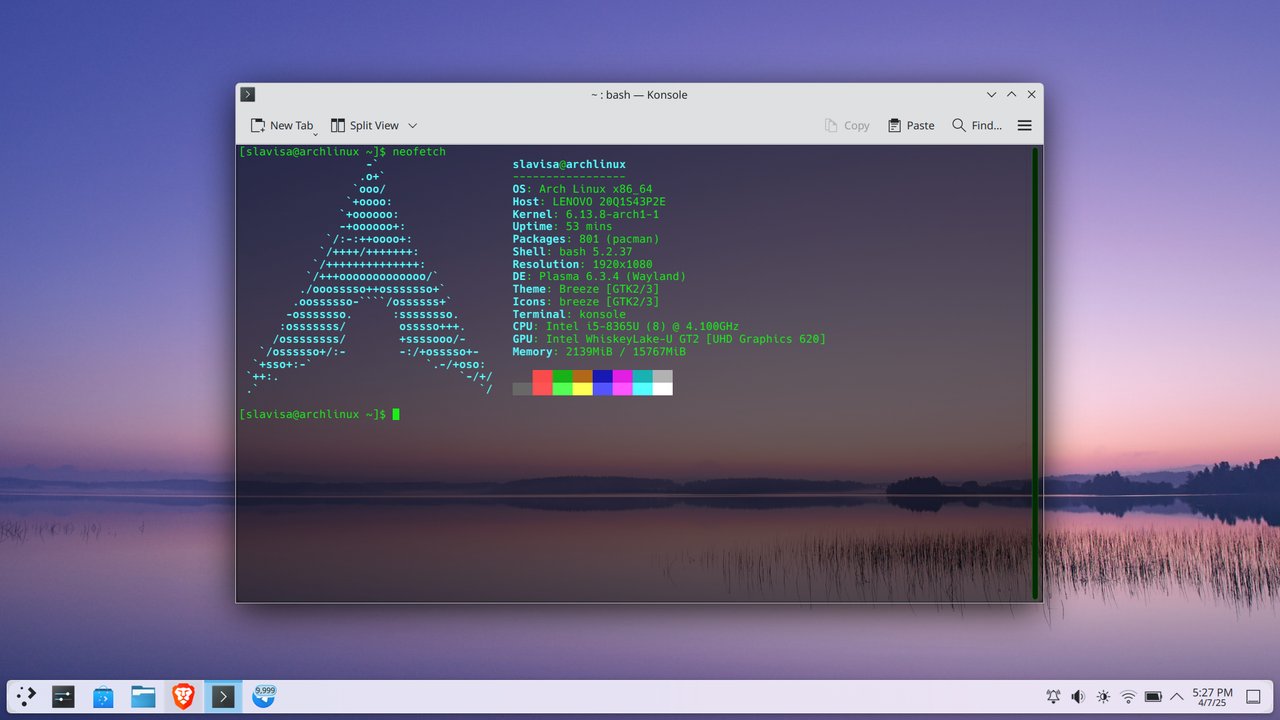Click the 'Kernel: 6.13.8-arch1-1' line

[x=586, y=214]
